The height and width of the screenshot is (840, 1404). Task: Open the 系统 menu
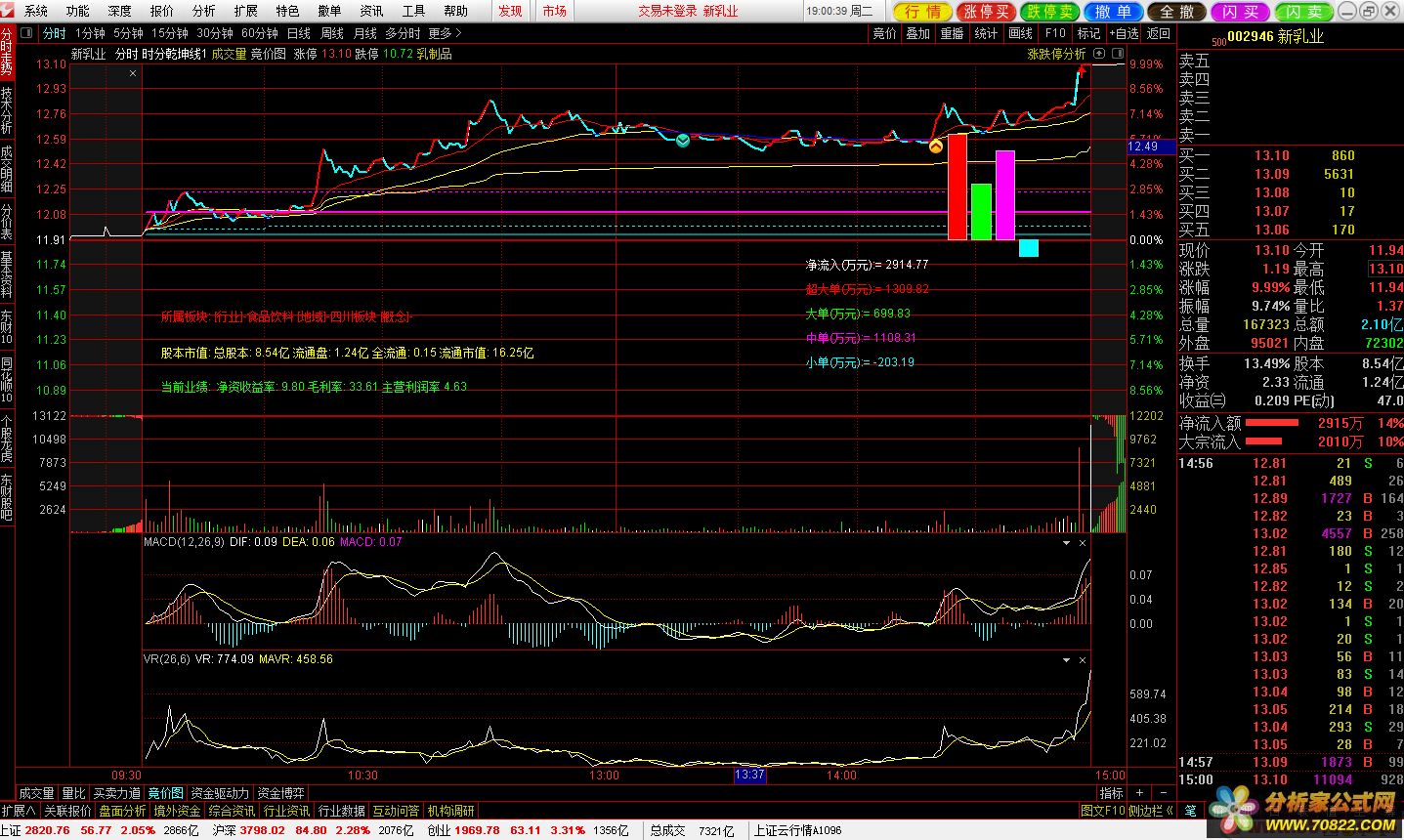click(36, 11)
